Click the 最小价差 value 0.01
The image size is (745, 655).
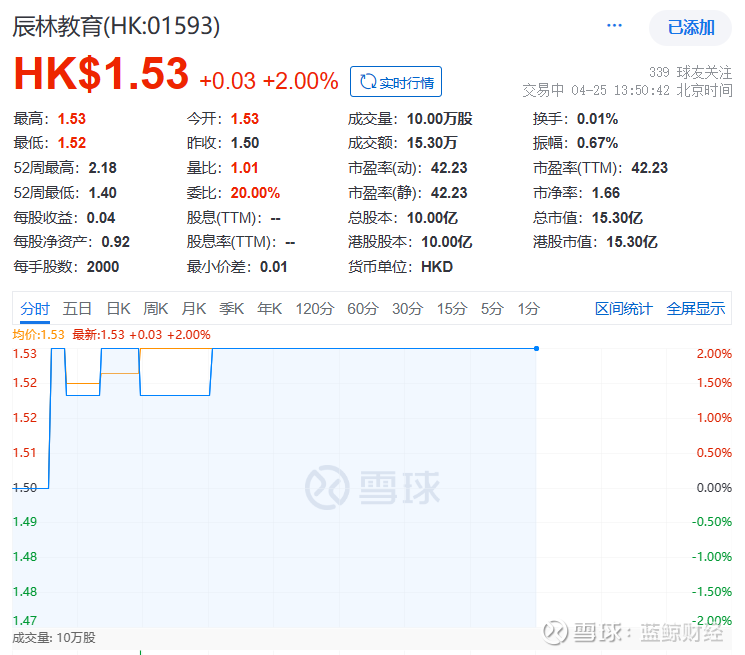[274, 267]
